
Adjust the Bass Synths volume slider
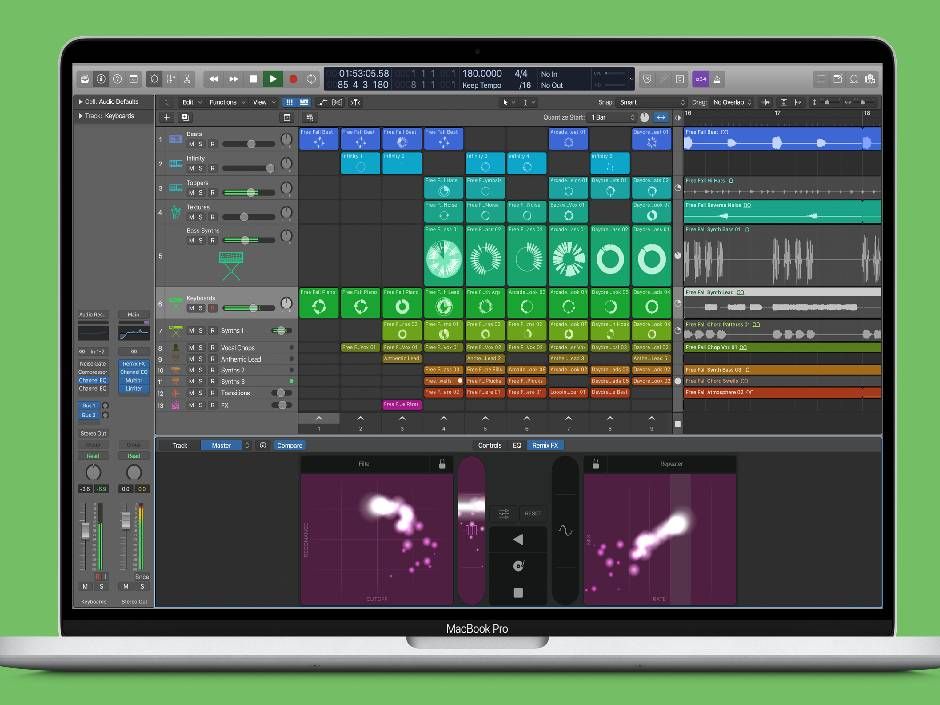coord(248,240)
